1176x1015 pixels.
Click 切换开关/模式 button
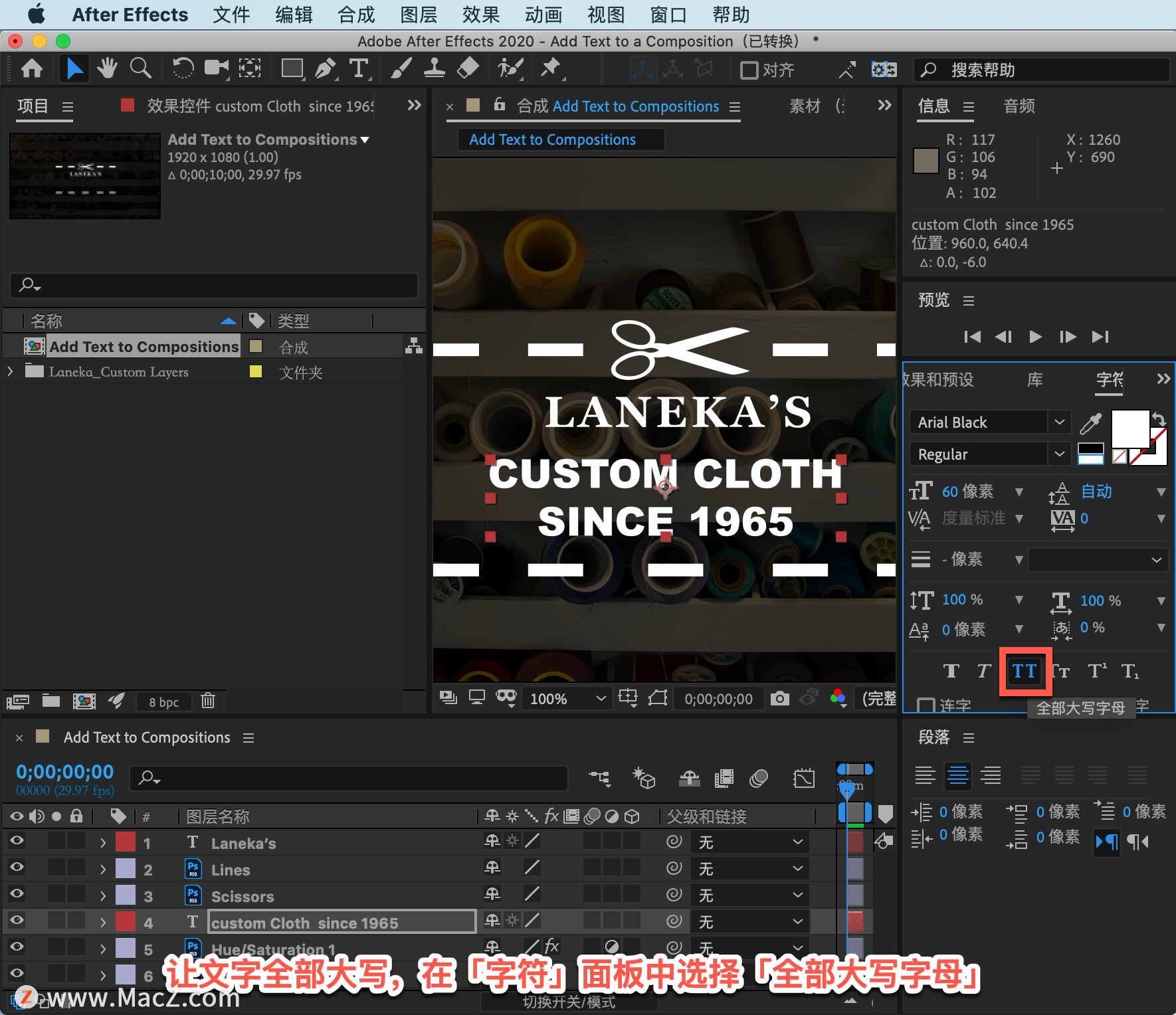tap(568, 1001)
